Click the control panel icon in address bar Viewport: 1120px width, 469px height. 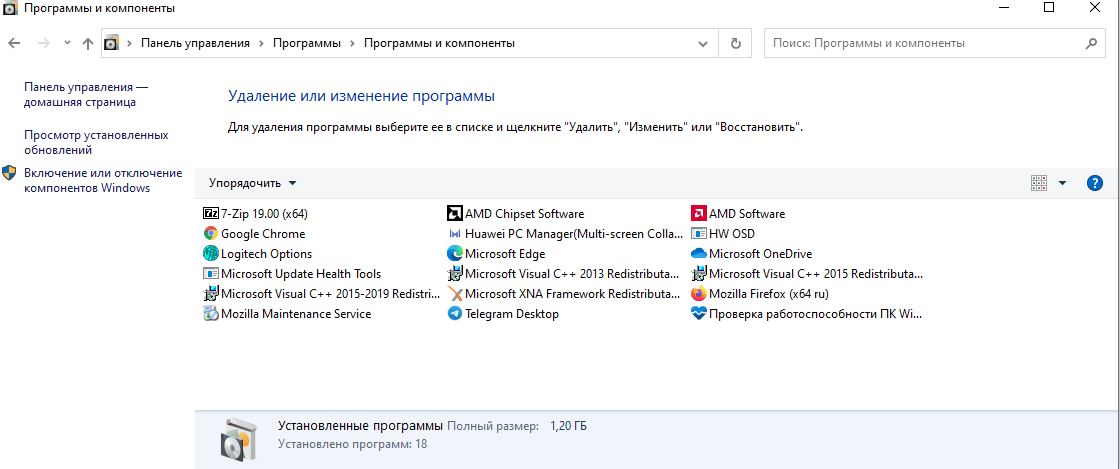(111, 43)
